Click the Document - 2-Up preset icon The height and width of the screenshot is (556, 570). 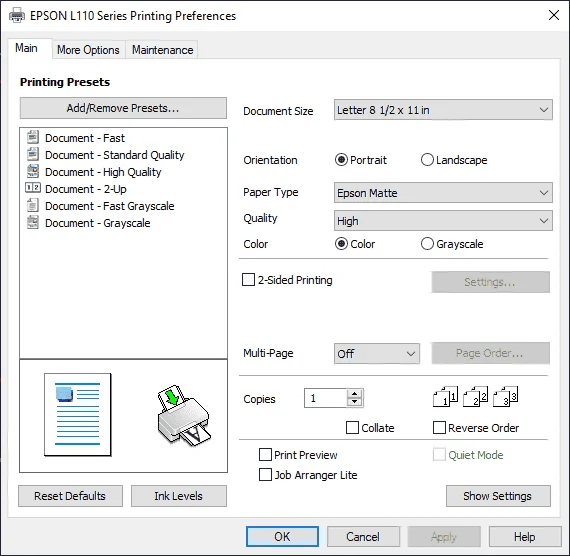pyautogui.click(x=33, y=188)
